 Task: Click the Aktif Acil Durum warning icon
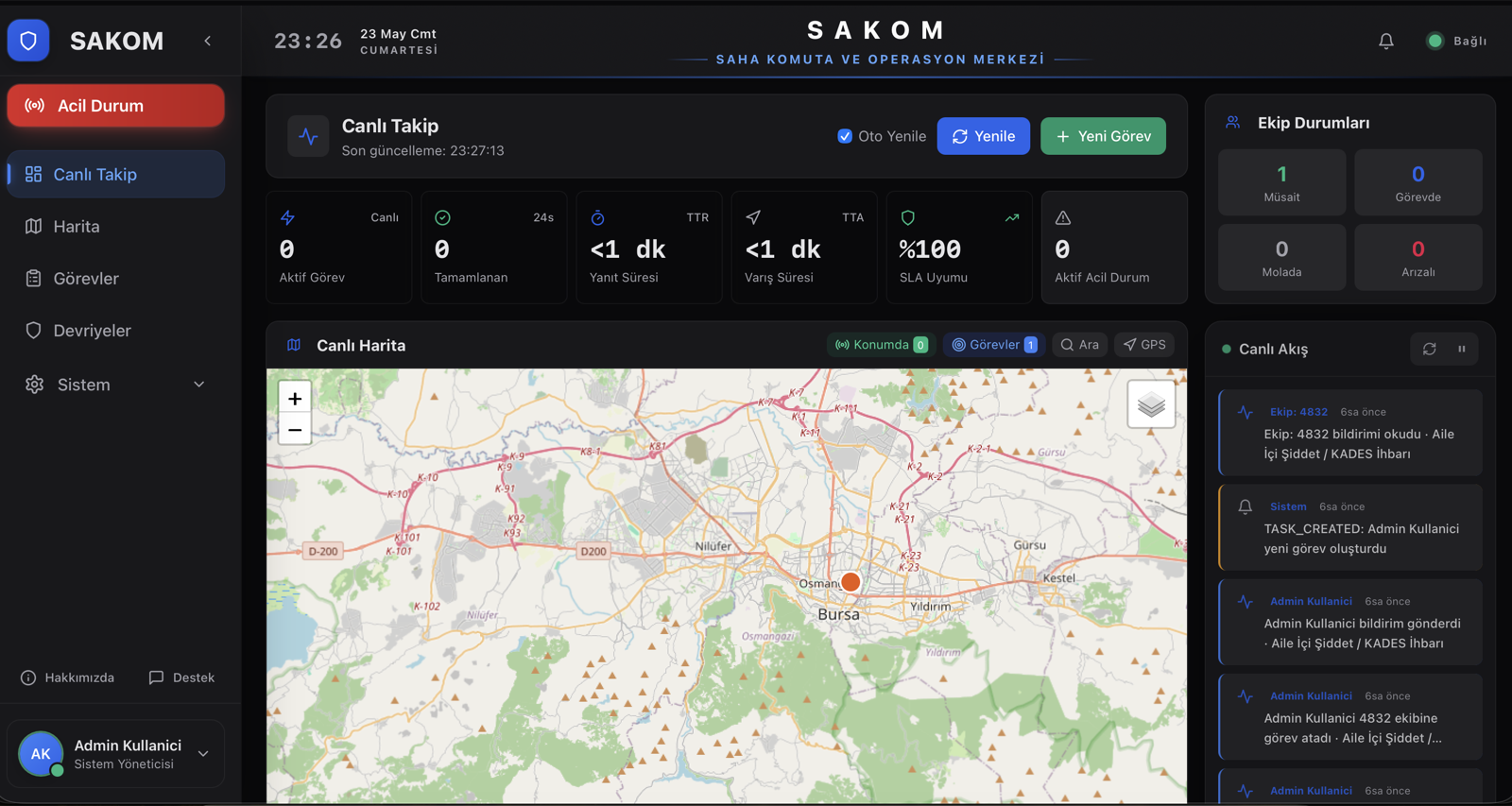[1063, 217]
